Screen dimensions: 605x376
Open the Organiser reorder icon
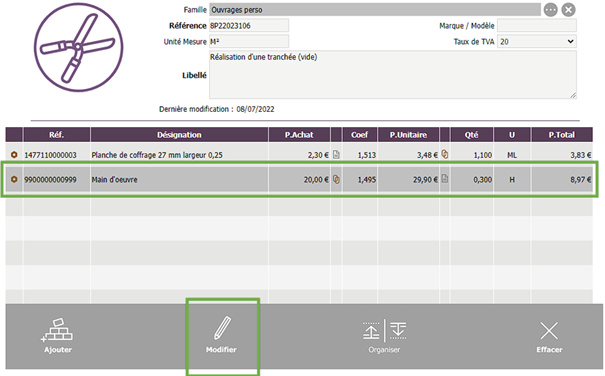click(x=384, y=330)
